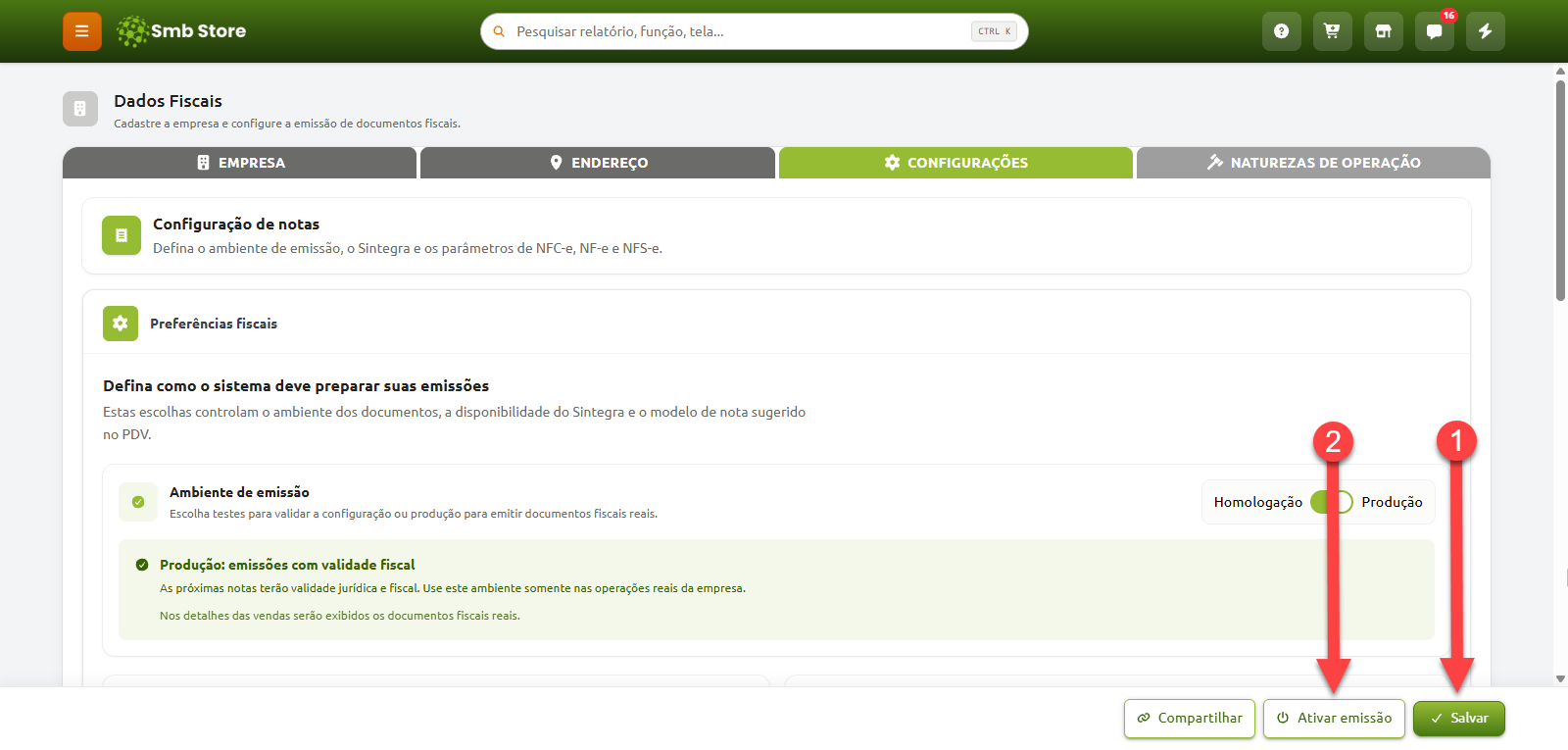Select the Homologação label
Image resolution: width=1568 pixels, height=750 pixels.
1258,502
